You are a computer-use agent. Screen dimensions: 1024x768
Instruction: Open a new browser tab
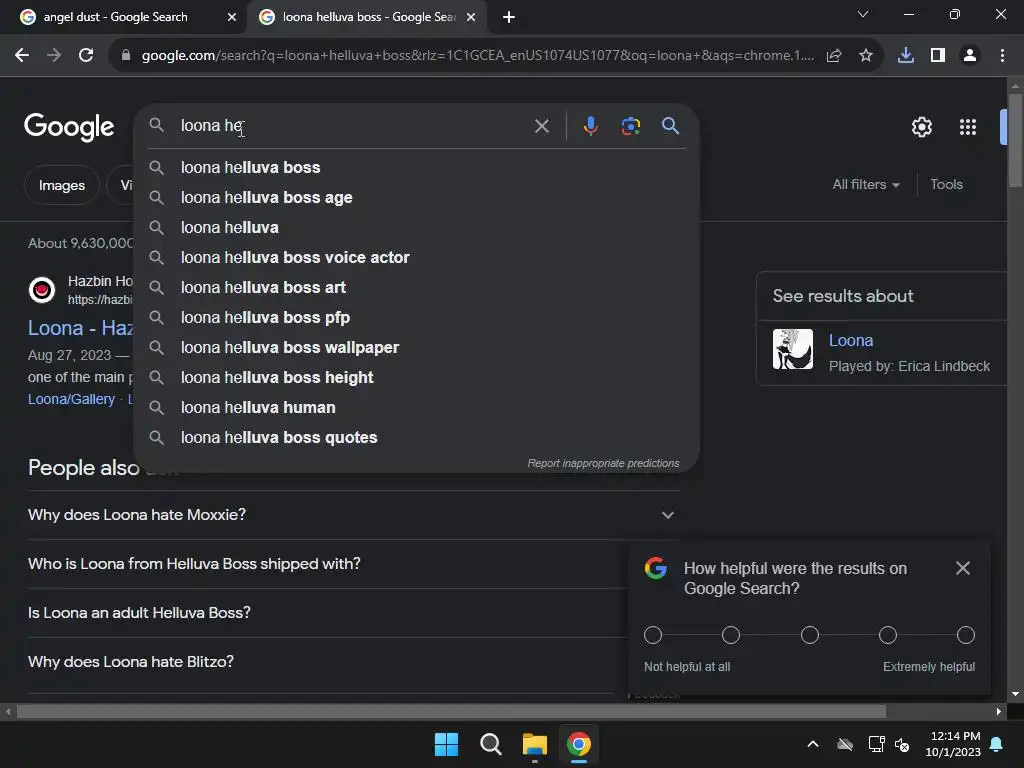(509, 17)
